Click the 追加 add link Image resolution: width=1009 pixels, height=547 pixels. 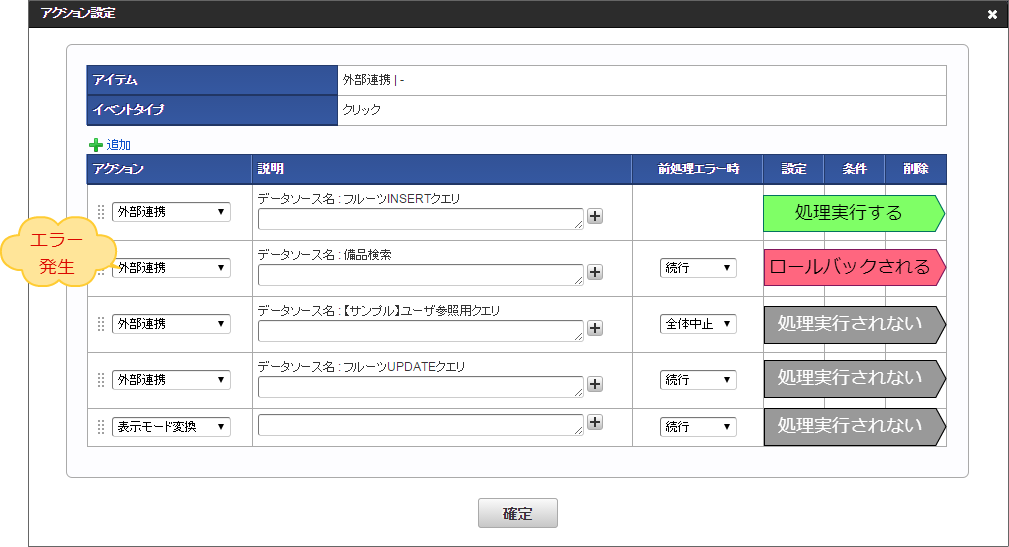[x=119, y=145]
